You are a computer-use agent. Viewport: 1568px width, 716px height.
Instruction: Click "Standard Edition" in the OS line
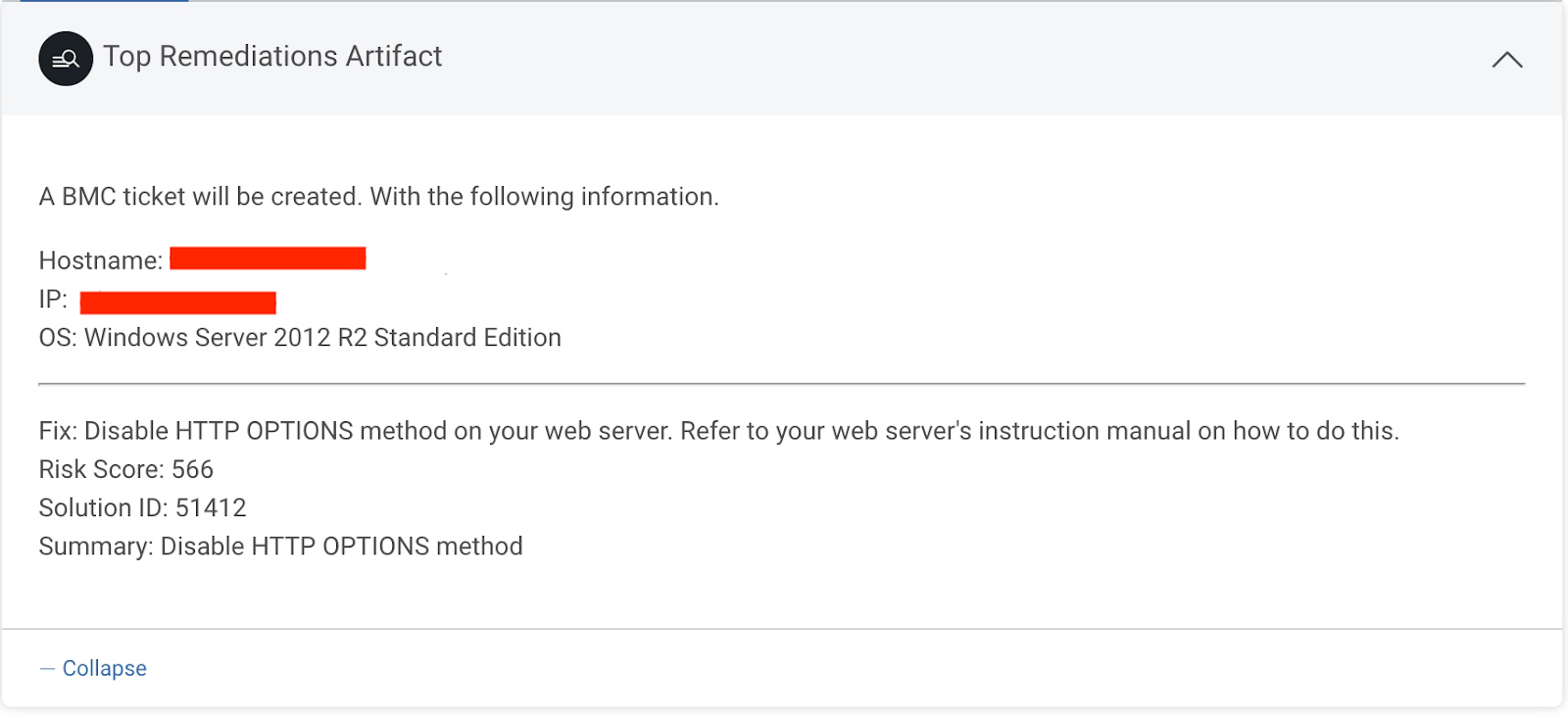tap(467, 338)
